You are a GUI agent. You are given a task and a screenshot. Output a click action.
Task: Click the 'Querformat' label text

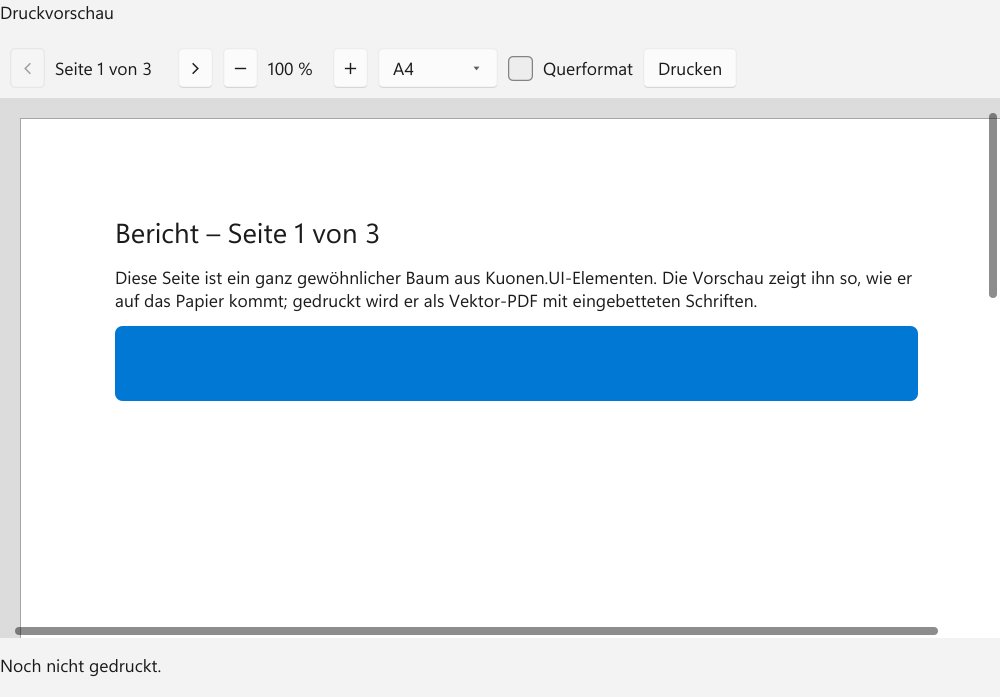[587, 69]
